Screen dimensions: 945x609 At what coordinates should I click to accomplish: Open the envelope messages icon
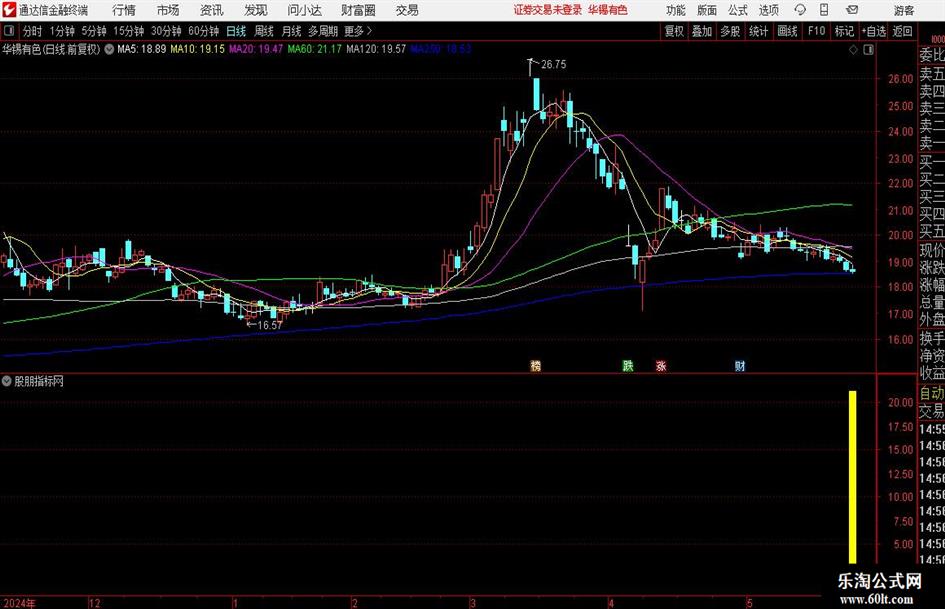(852, 10)
